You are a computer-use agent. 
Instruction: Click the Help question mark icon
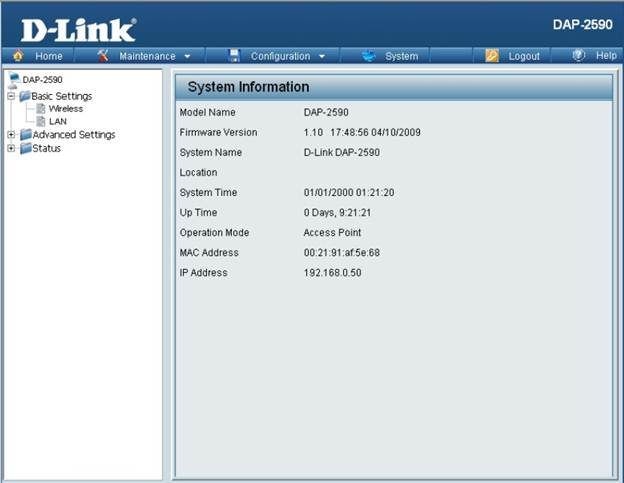(x=578, y=55)
